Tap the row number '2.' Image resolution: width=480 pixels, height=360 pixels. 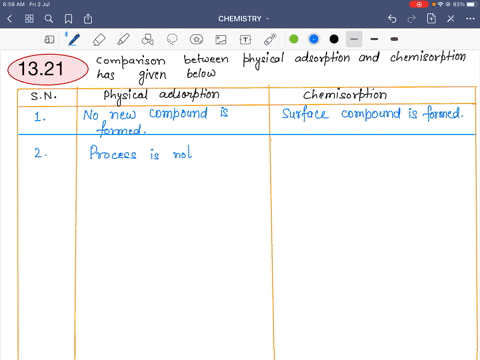40,153
